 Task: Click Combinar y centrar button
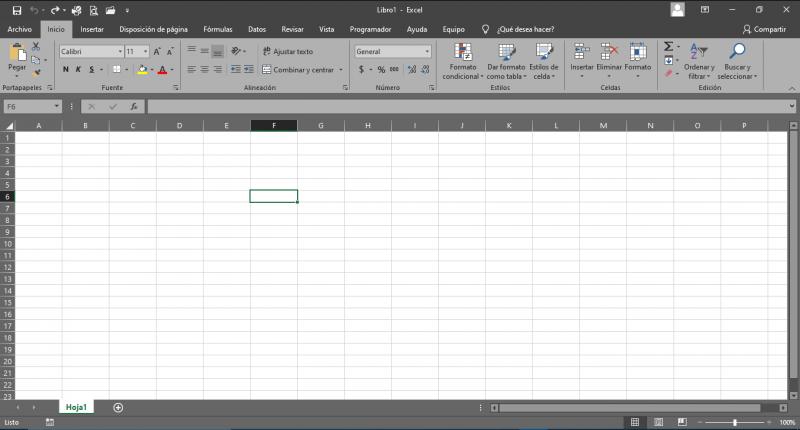[x=298, y=69]
